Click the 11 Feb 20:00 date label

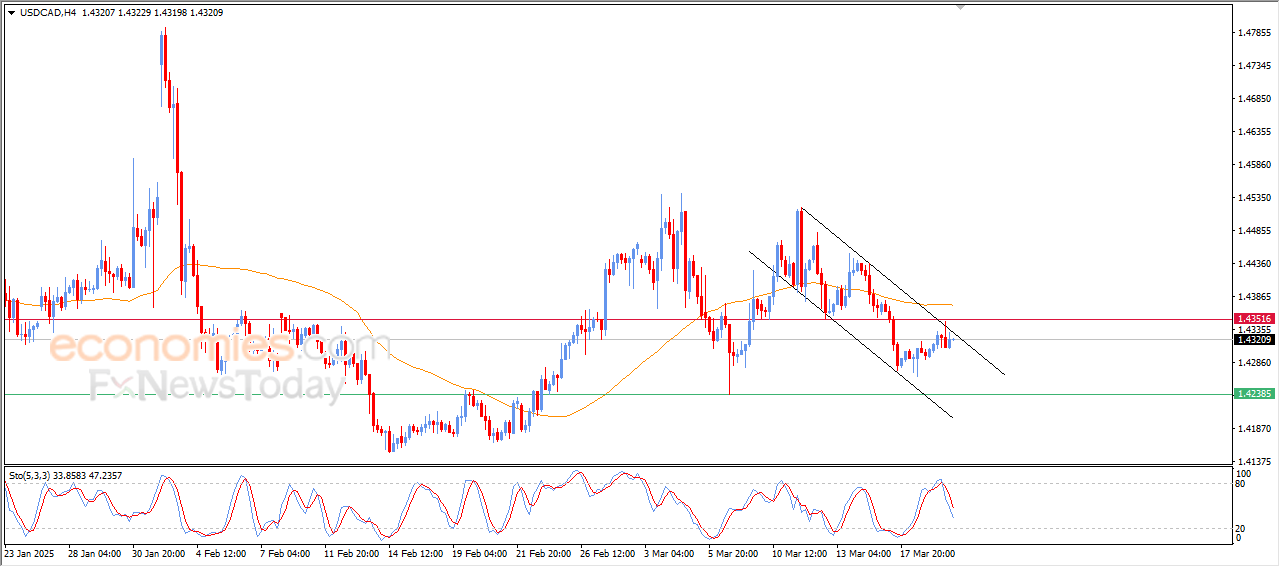click(351, 553)
